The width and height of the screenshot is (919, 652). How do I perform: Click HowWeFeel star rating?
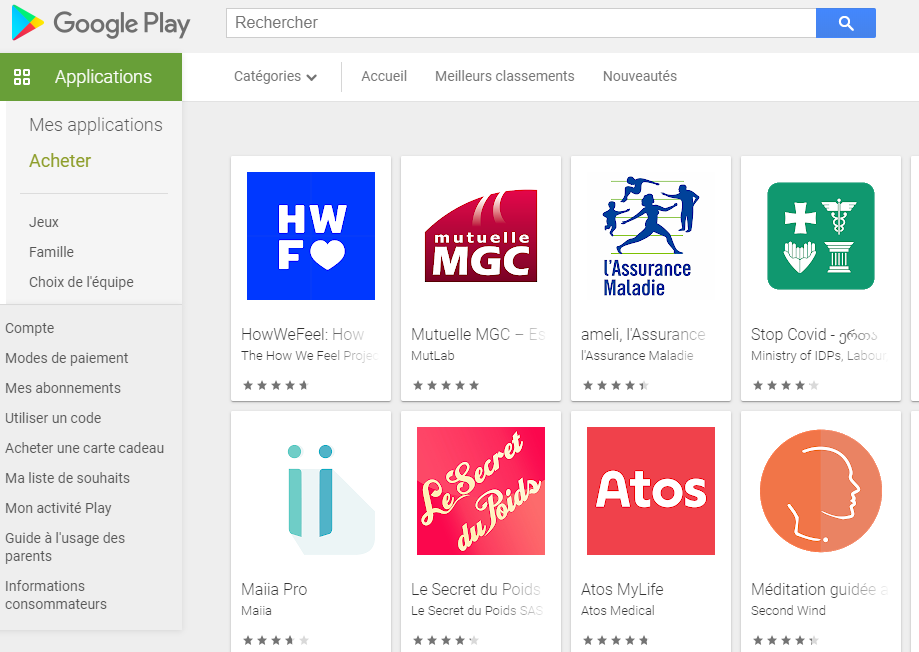(x=275, y=385)
